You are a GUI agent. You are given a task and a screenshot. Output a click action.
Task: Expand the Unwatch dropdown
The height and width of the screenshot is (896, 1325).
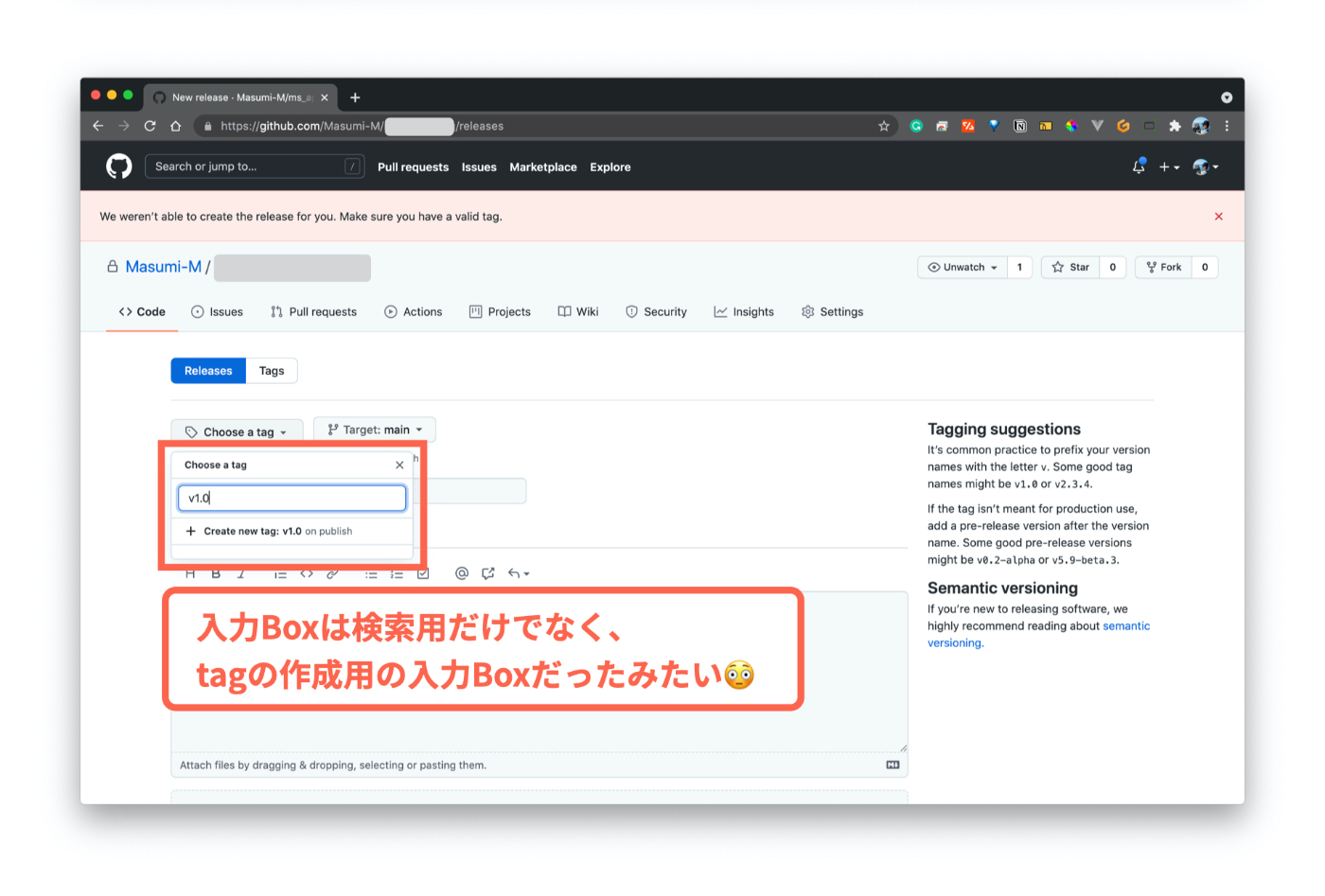click(x=962, y=267)
